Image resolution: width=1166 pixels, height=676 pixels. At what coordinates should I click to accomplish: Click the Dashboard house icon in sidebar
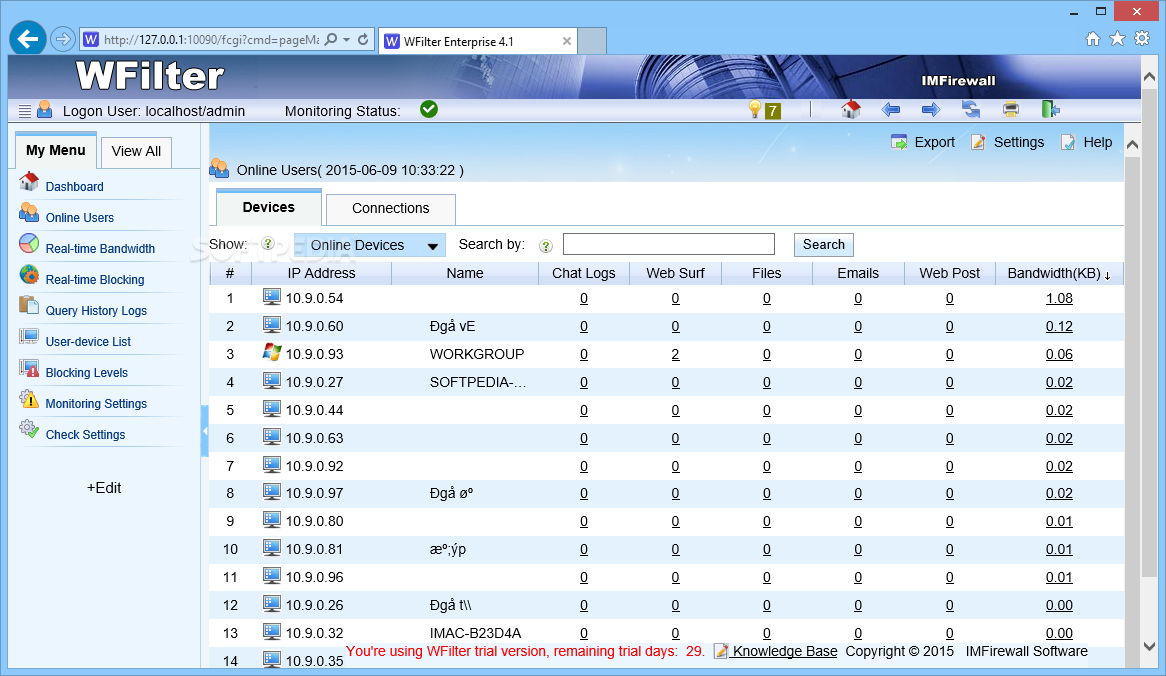29,181
